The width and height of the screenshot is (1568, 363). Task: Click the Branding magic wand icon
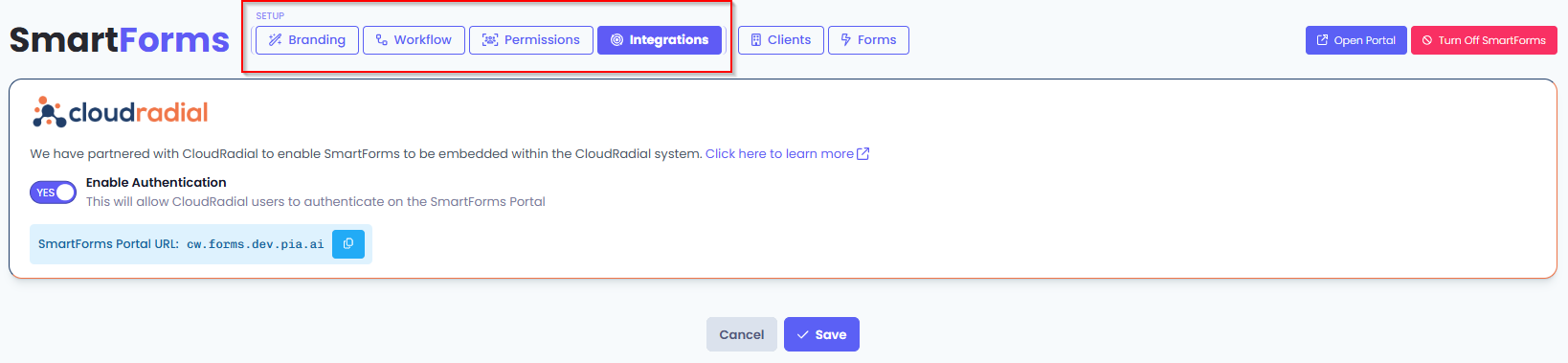pos(276,40)
